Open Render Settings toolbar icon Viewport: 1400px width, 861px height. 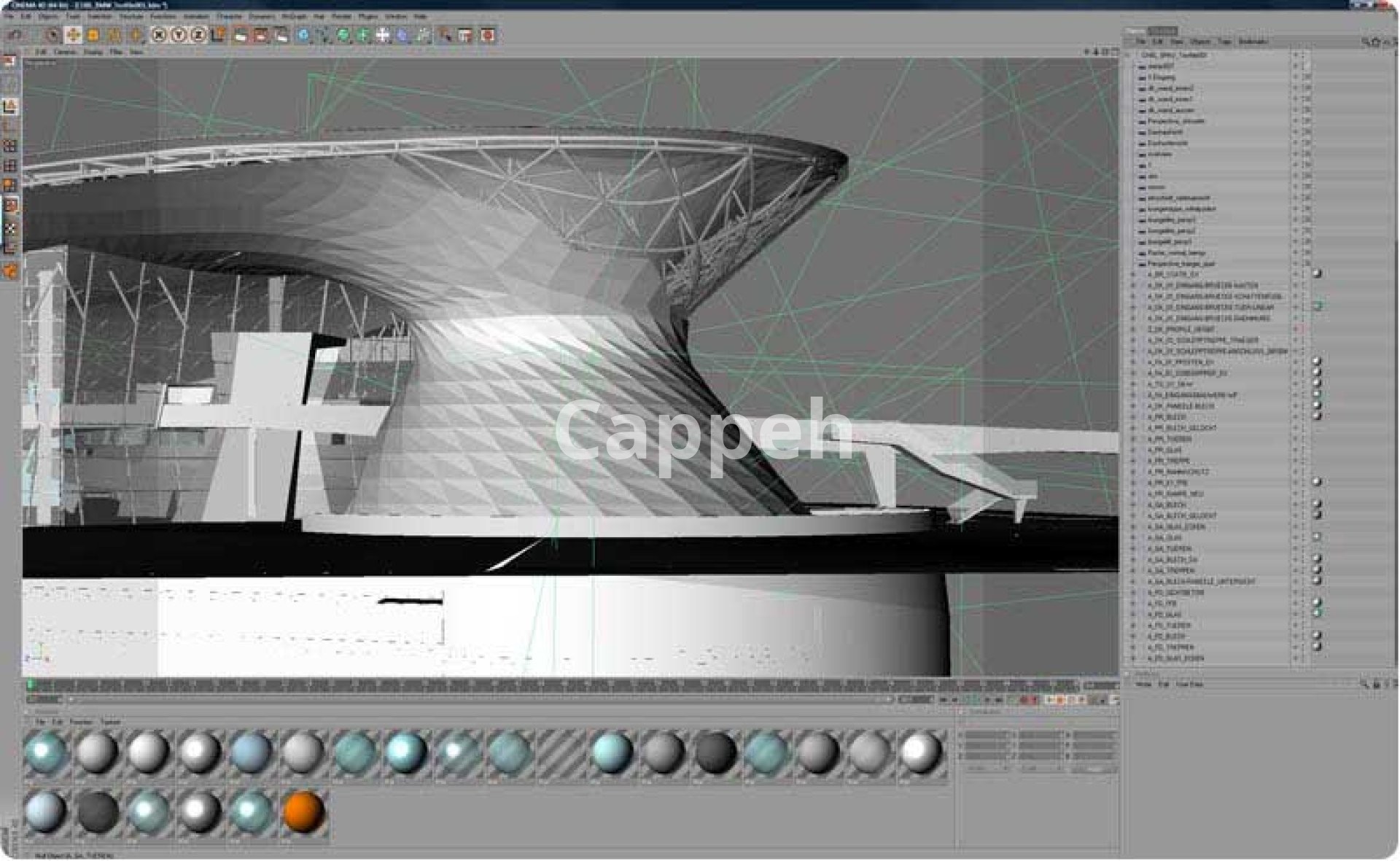(x=281, y=34)
